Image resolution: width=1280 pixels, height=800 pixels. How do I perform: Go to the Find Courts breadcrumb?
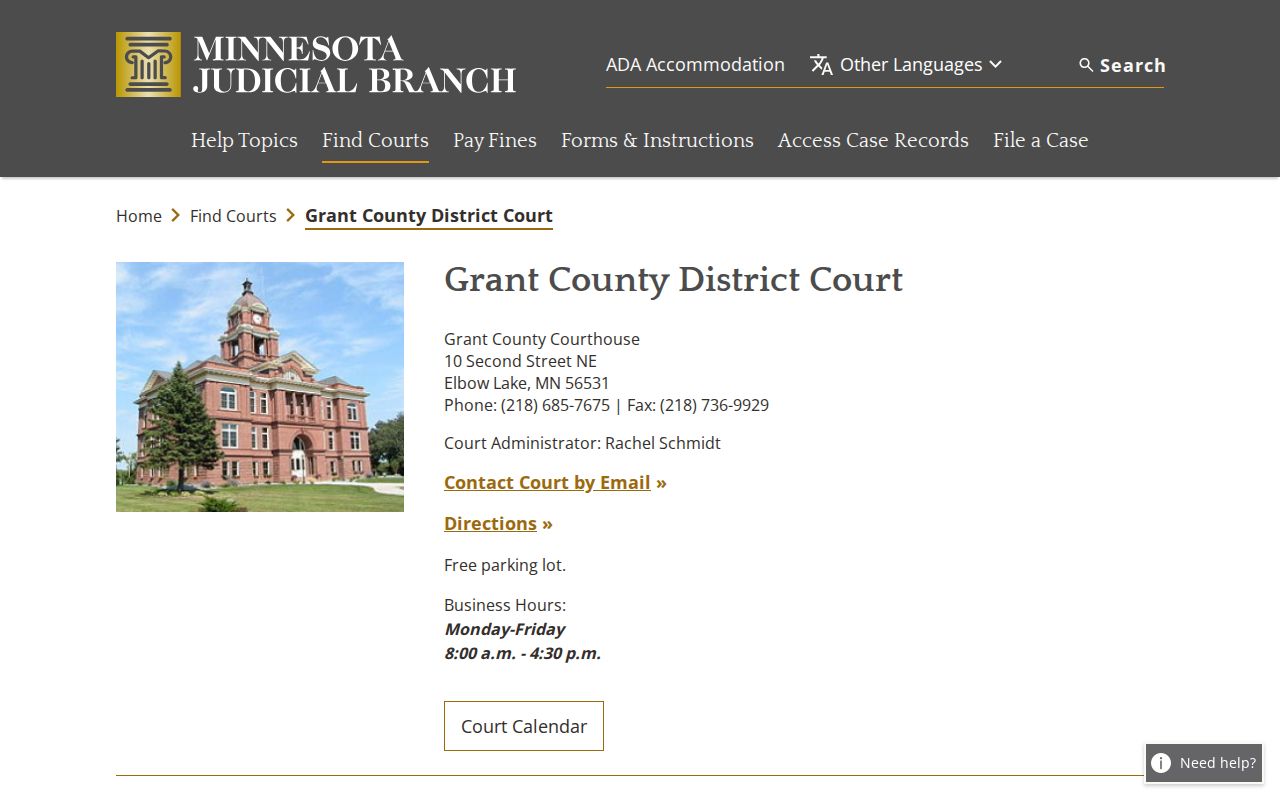[233, 216]
